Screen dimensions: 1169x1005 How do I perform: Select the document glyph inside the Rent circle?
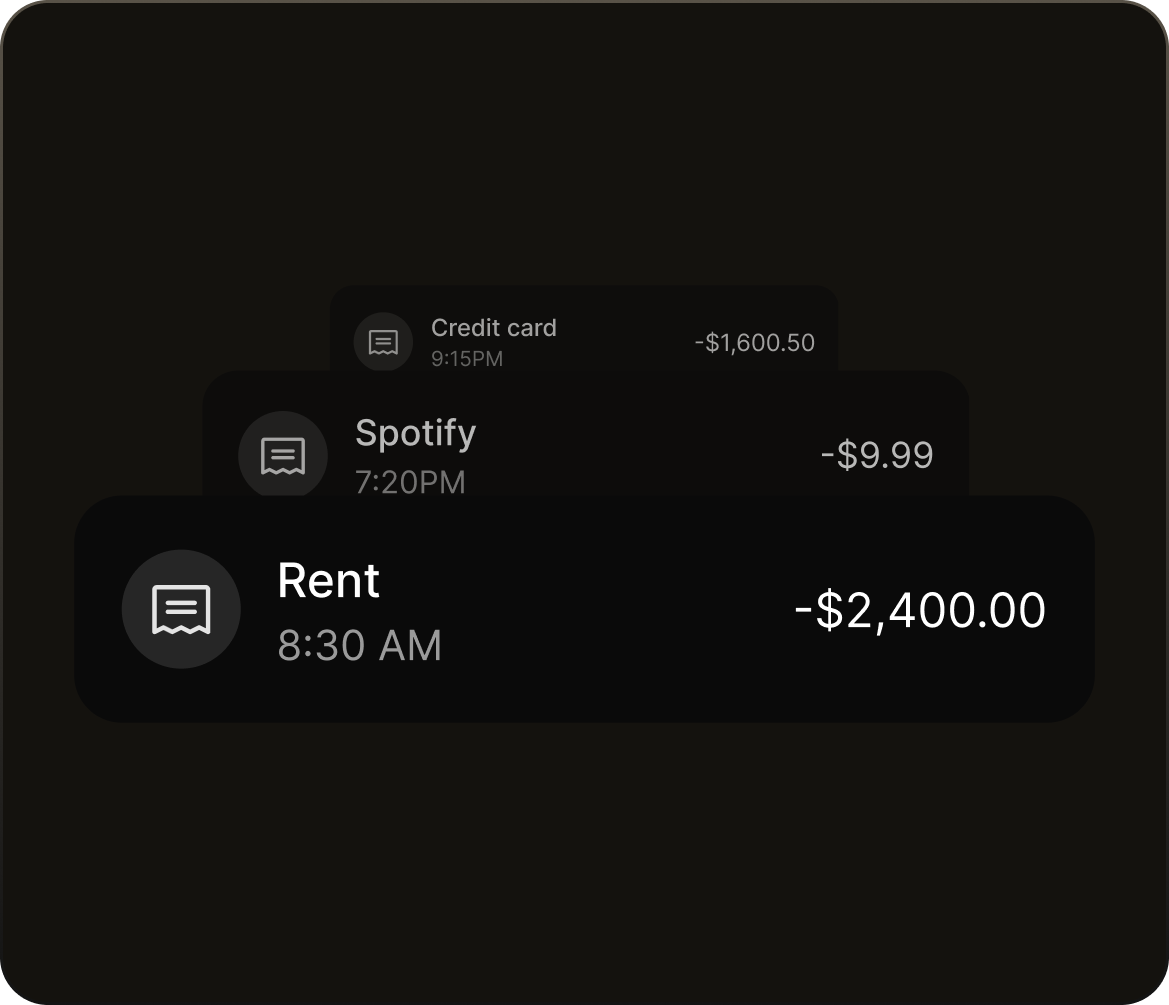[x=181, y=609]
